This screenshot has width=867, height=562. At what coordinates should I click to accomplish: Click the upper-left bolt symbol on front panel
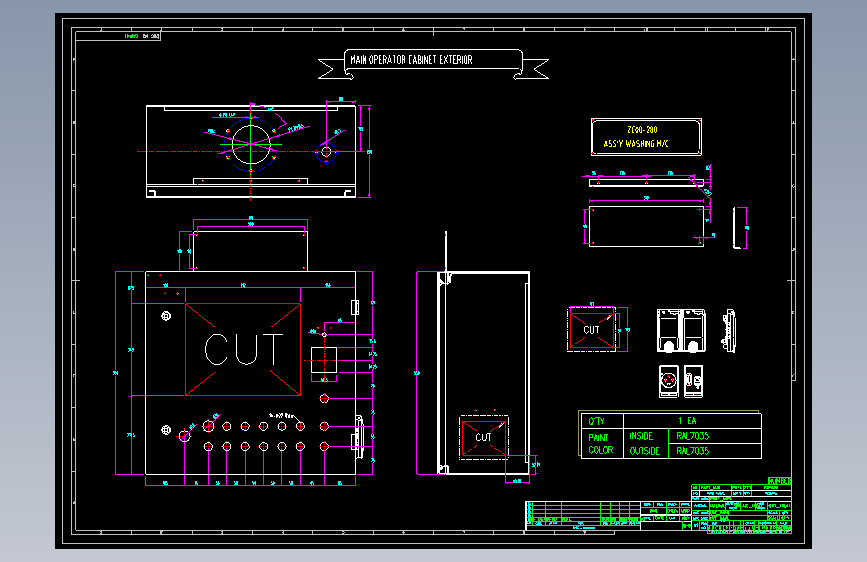pos(166,316)
